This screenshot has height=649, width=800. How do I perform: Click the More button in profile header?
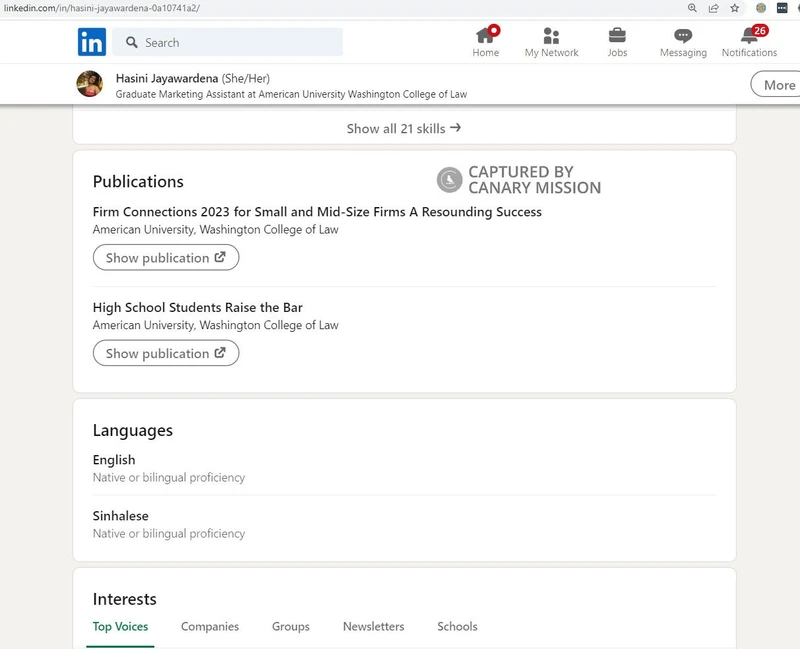point(776,85)
